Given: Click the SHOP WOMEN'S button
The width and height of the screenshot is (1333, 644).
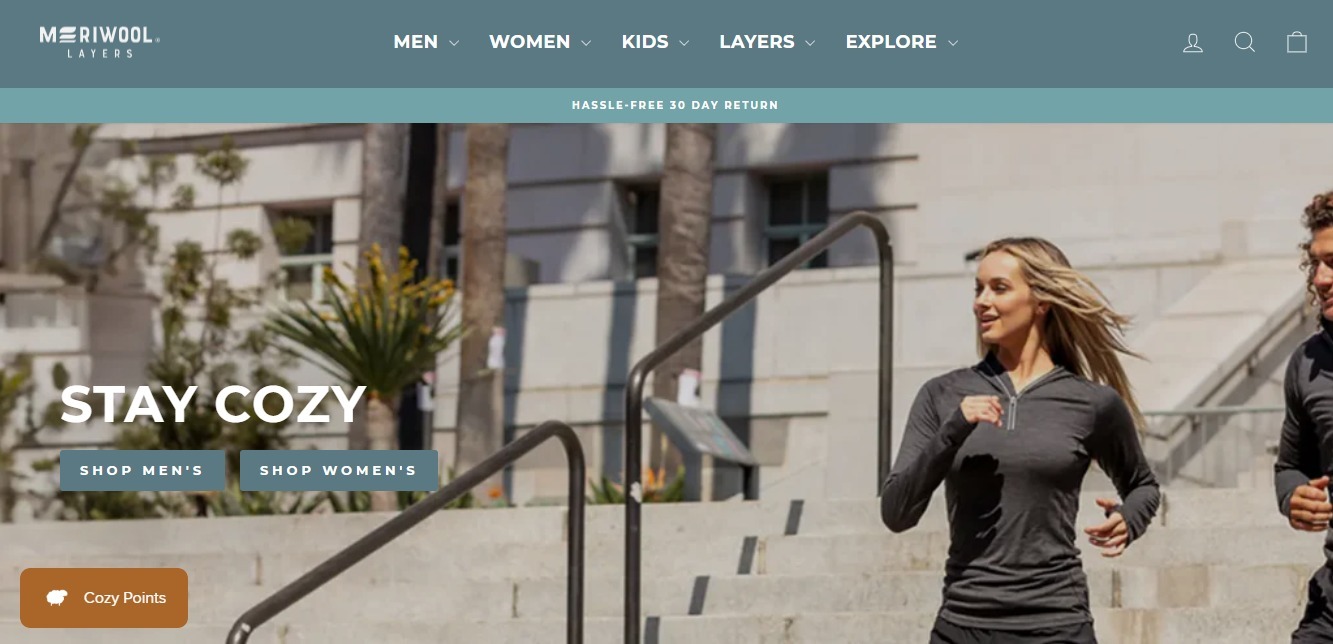Looking at the screenshot, I should coord(339,470).
